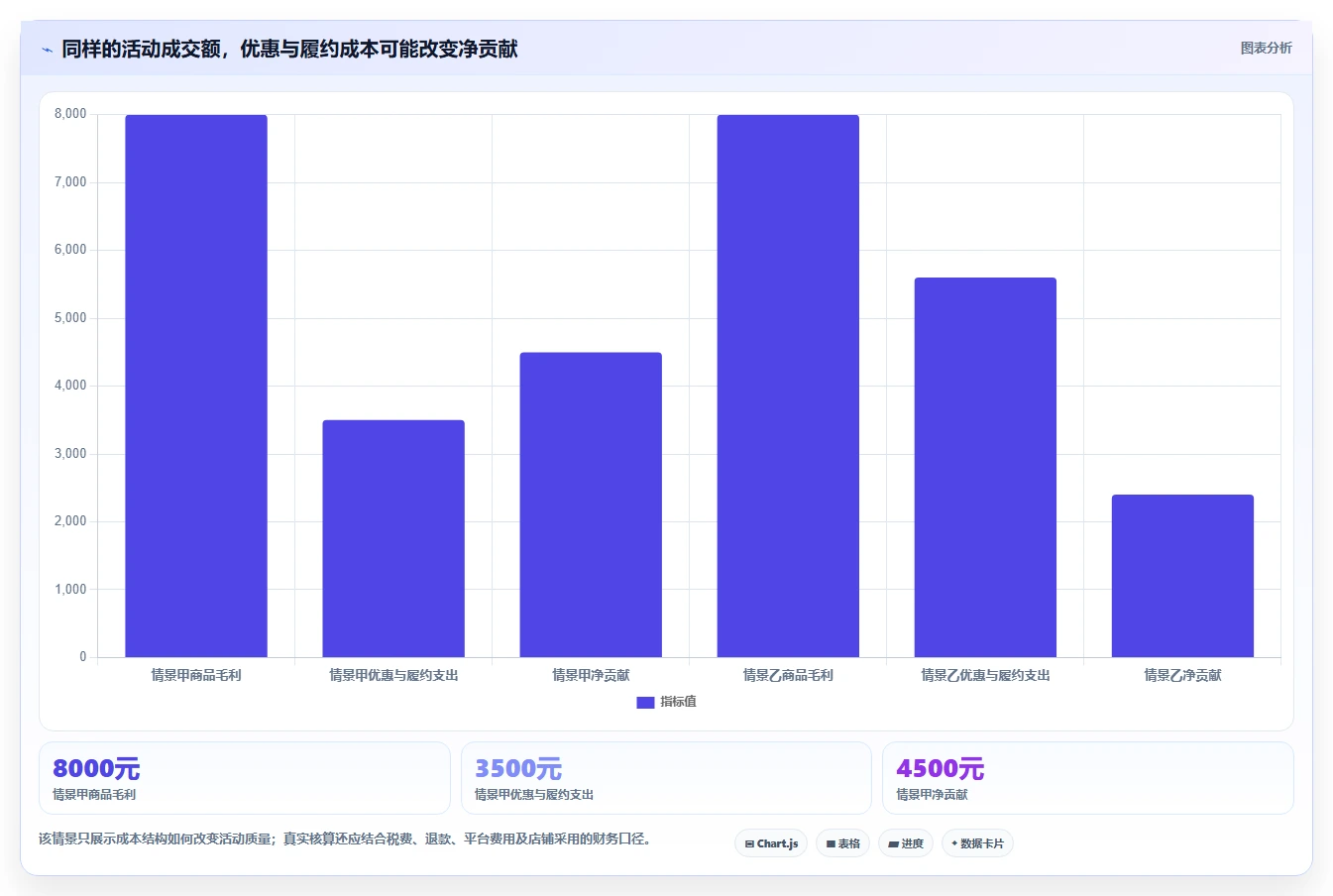The height and width of the screenshot is (896, 1333).
Task: Select the 进度 tag chip
Action: pyautogui.click(x=906, y=843)
